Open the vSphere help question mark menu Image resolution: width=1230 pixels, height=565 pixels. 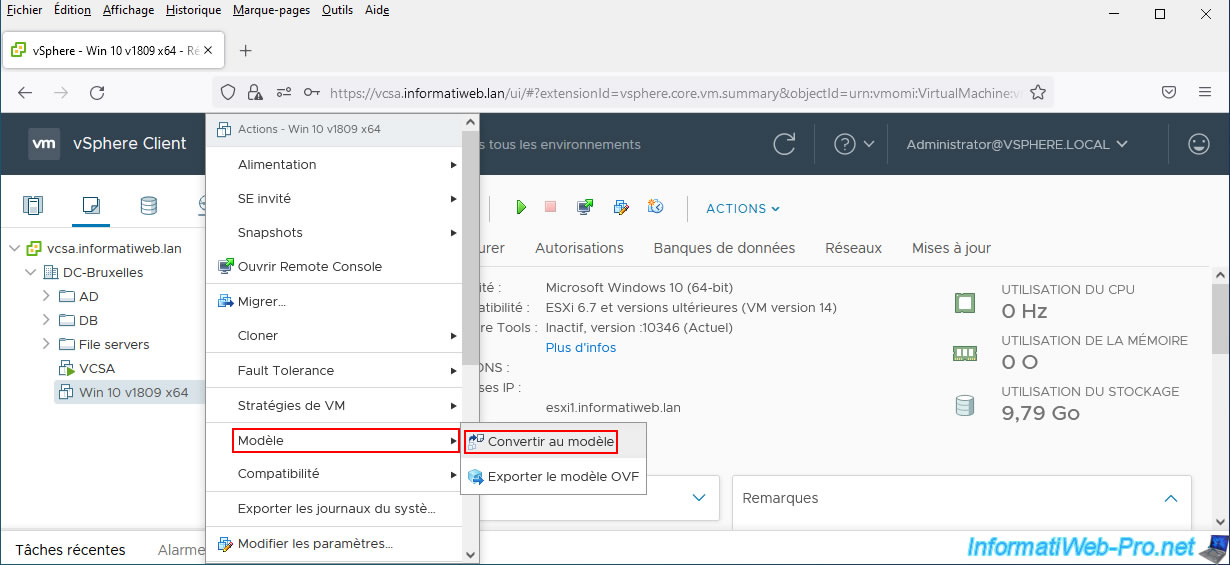coord(855,144)
